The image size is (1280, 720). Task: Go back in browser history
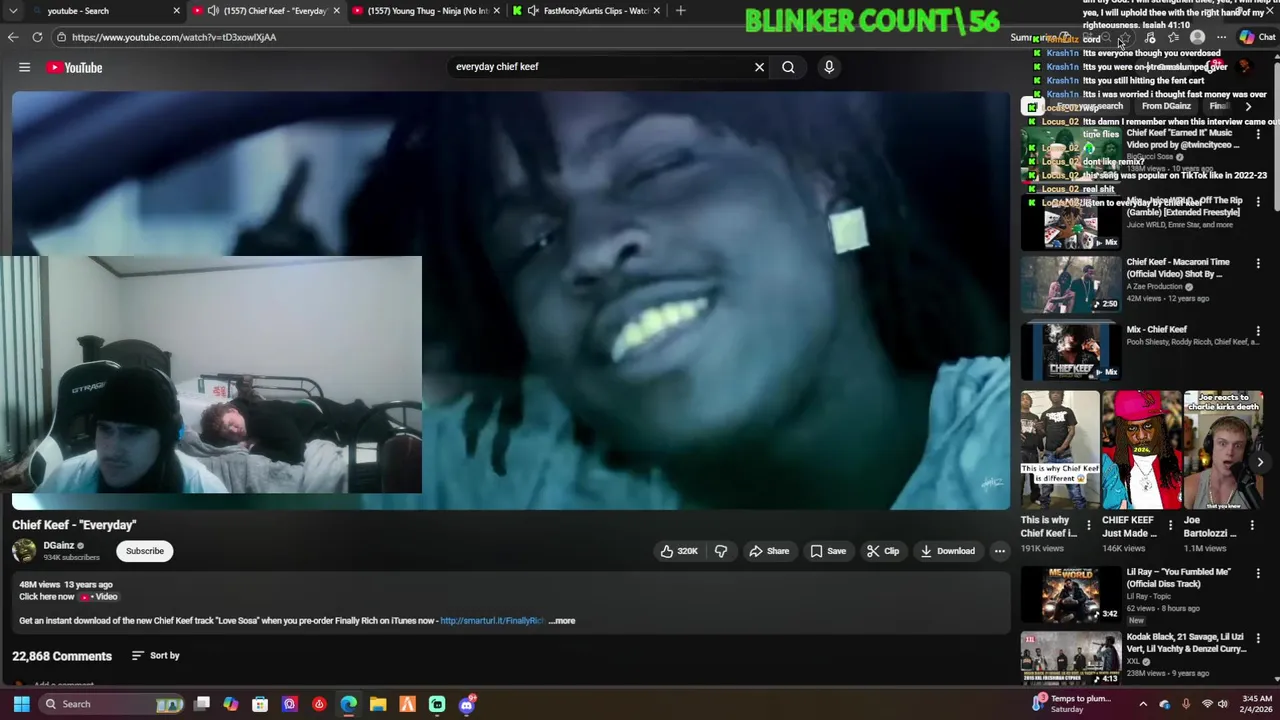[x=13, y=37]
